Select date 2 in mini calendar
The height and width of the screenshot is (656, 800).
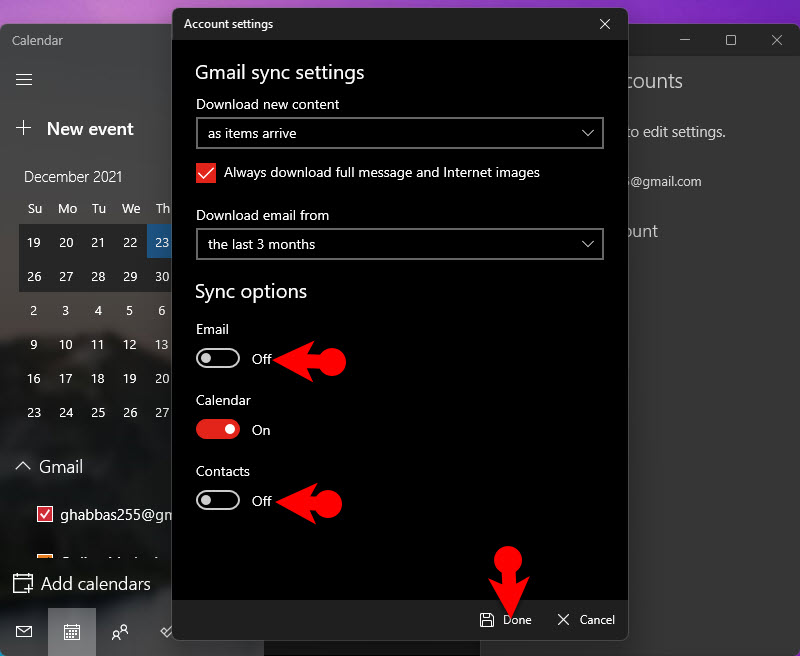[34, 311]
